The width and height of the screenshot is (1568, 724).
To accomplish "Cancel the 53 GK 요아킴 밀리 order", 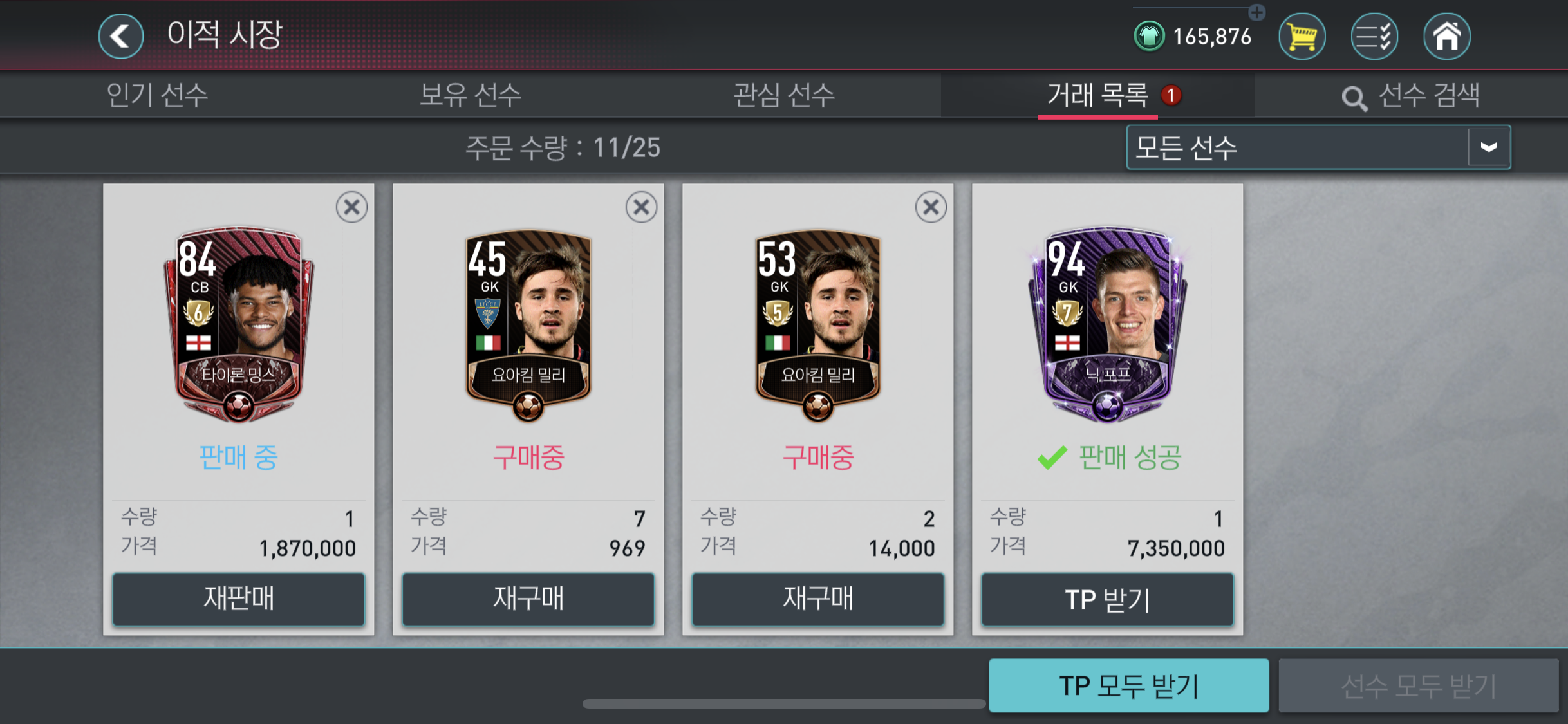I will 931,207.
